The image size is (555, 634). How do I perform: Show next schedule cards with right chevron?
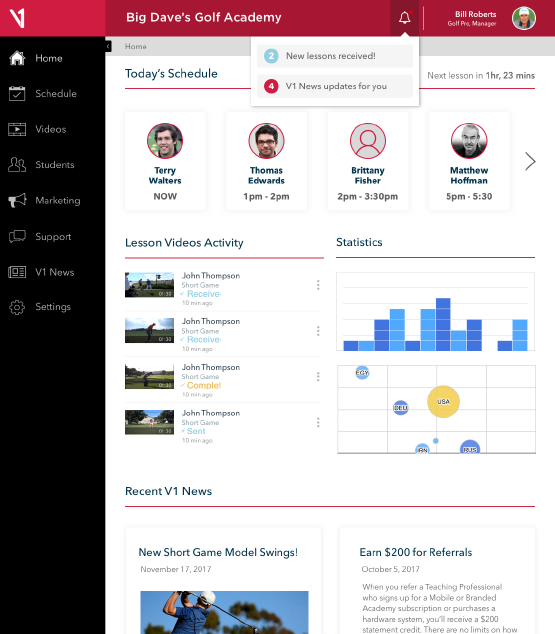530,161
